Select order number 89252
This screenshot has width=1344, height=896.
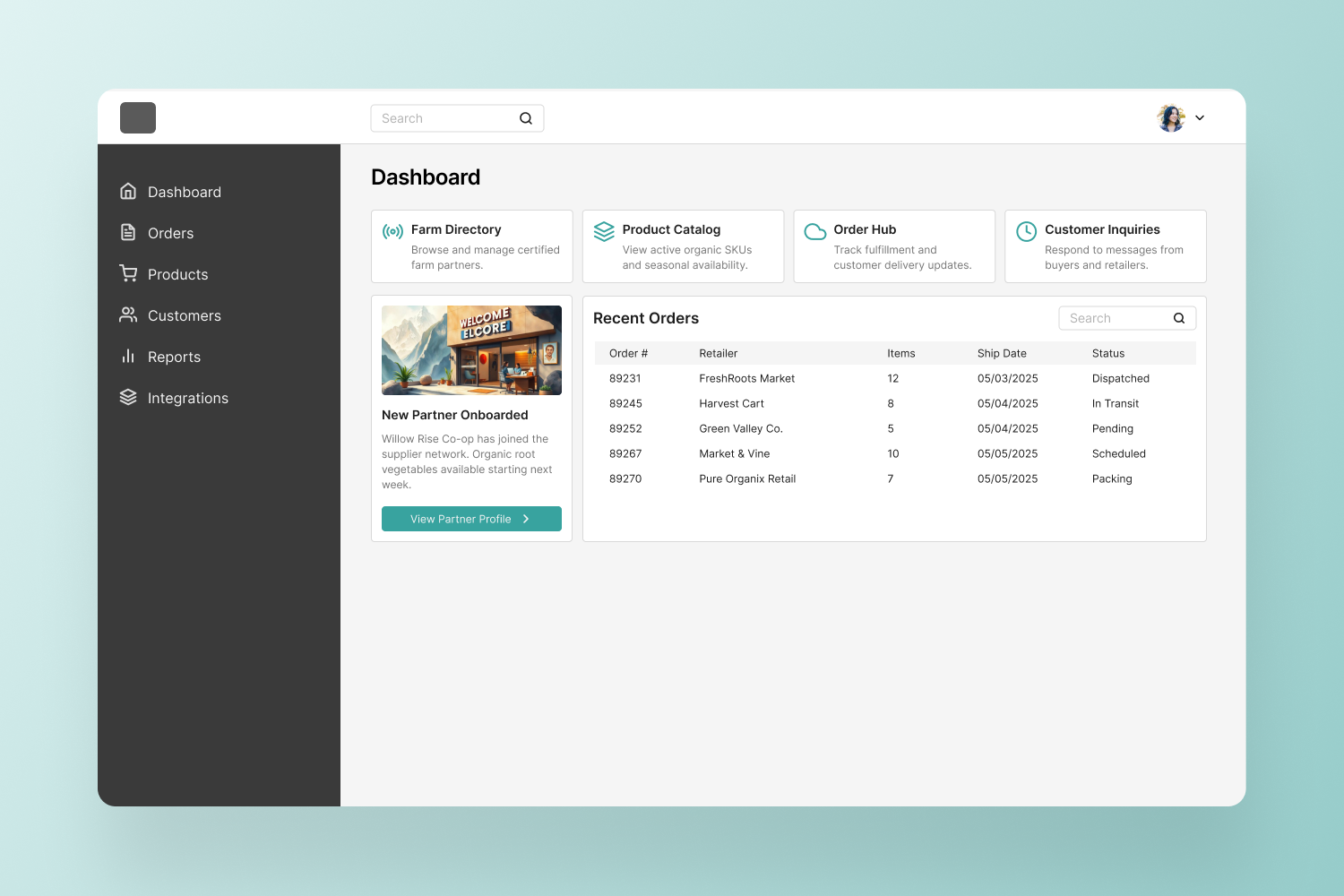626,428
